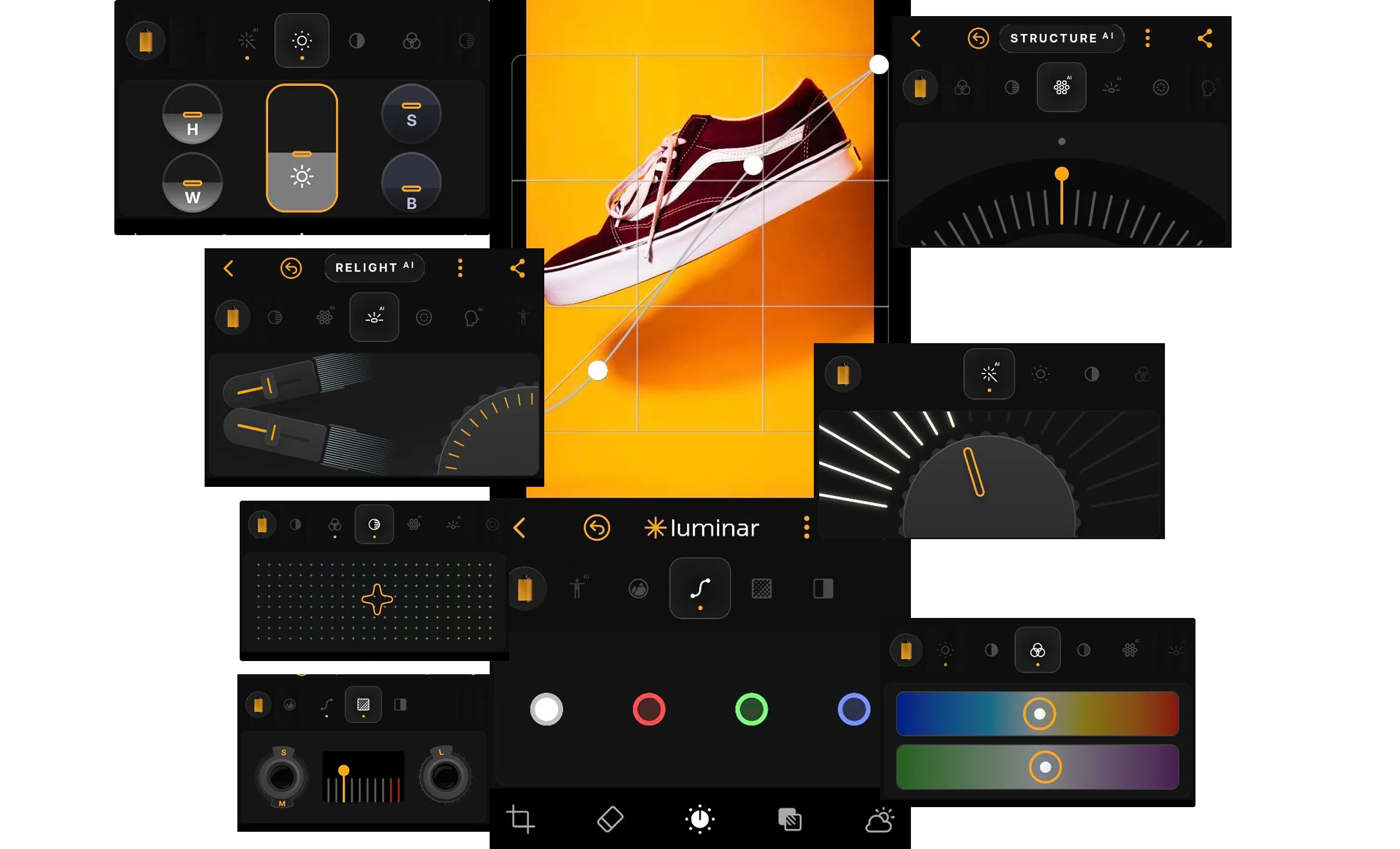The height and width of the screenshot is (849, 1400).
Task: Click the Highlights H round button
Action: 193,115
